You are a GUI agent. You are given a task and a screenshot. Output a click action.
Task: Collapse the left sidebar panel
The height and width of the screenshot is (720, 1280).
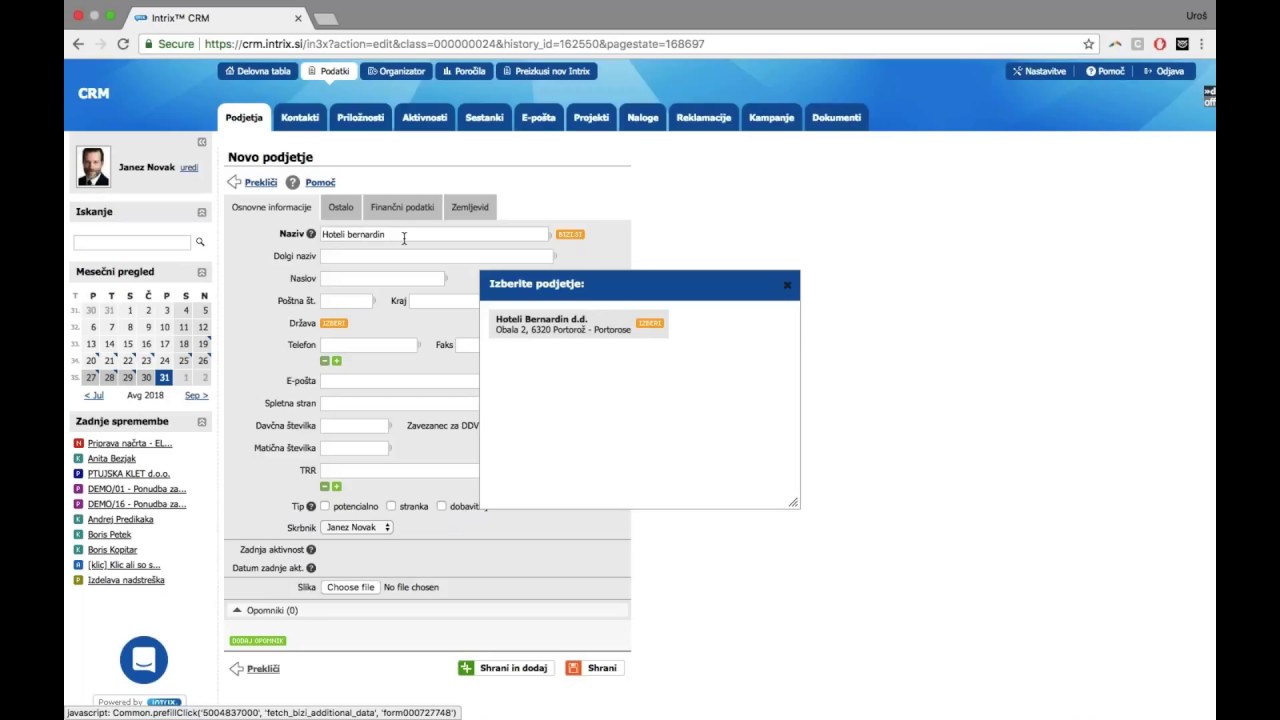pos(202,142)
